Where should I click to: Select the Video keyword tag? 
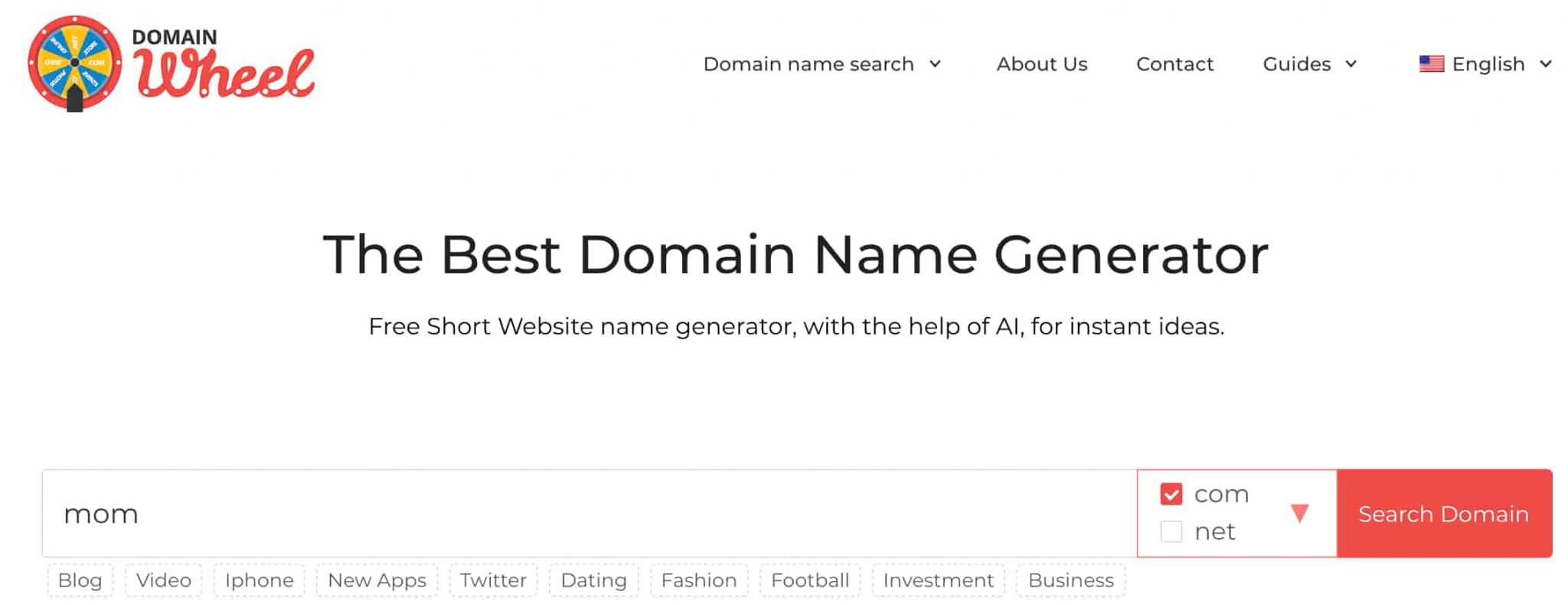164,580
